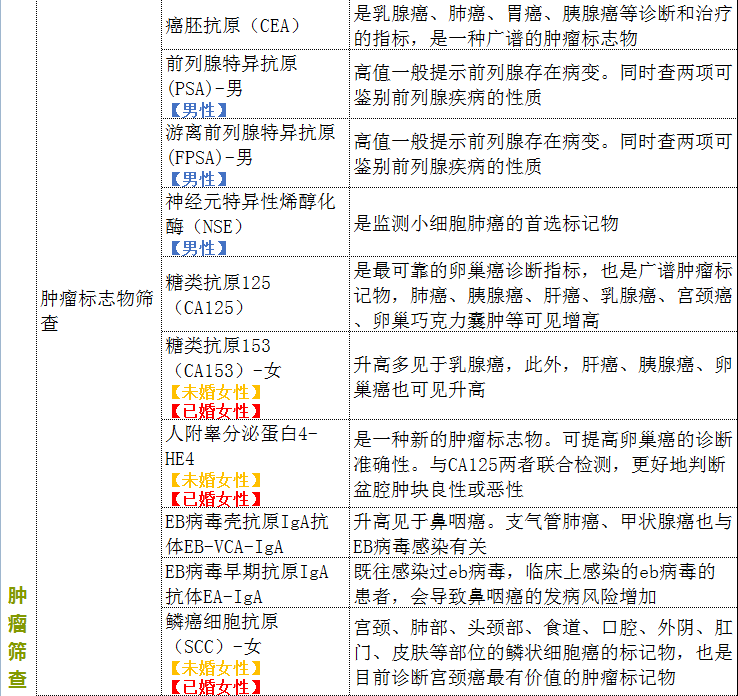Select the EB病毒壳抗原IgA抗体EB-VCA-IgA cell
738x696 pixels.
point(246,534)
